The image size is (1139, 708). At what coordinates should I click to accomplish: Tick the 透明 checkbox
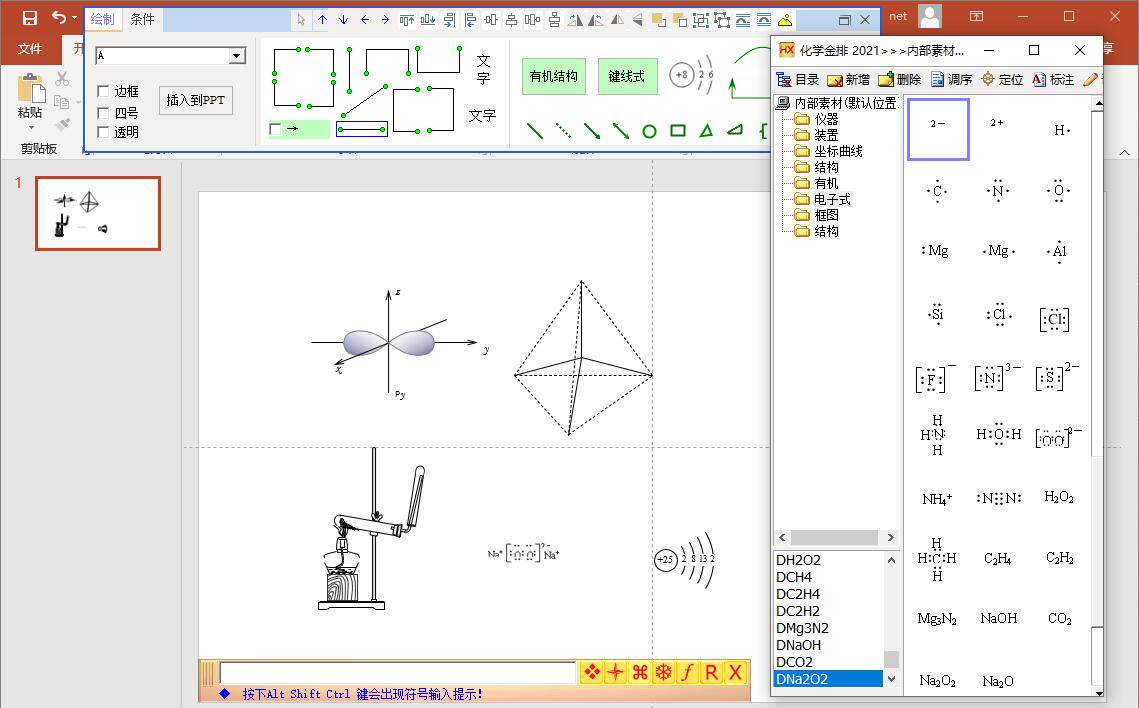pos(103,132)
